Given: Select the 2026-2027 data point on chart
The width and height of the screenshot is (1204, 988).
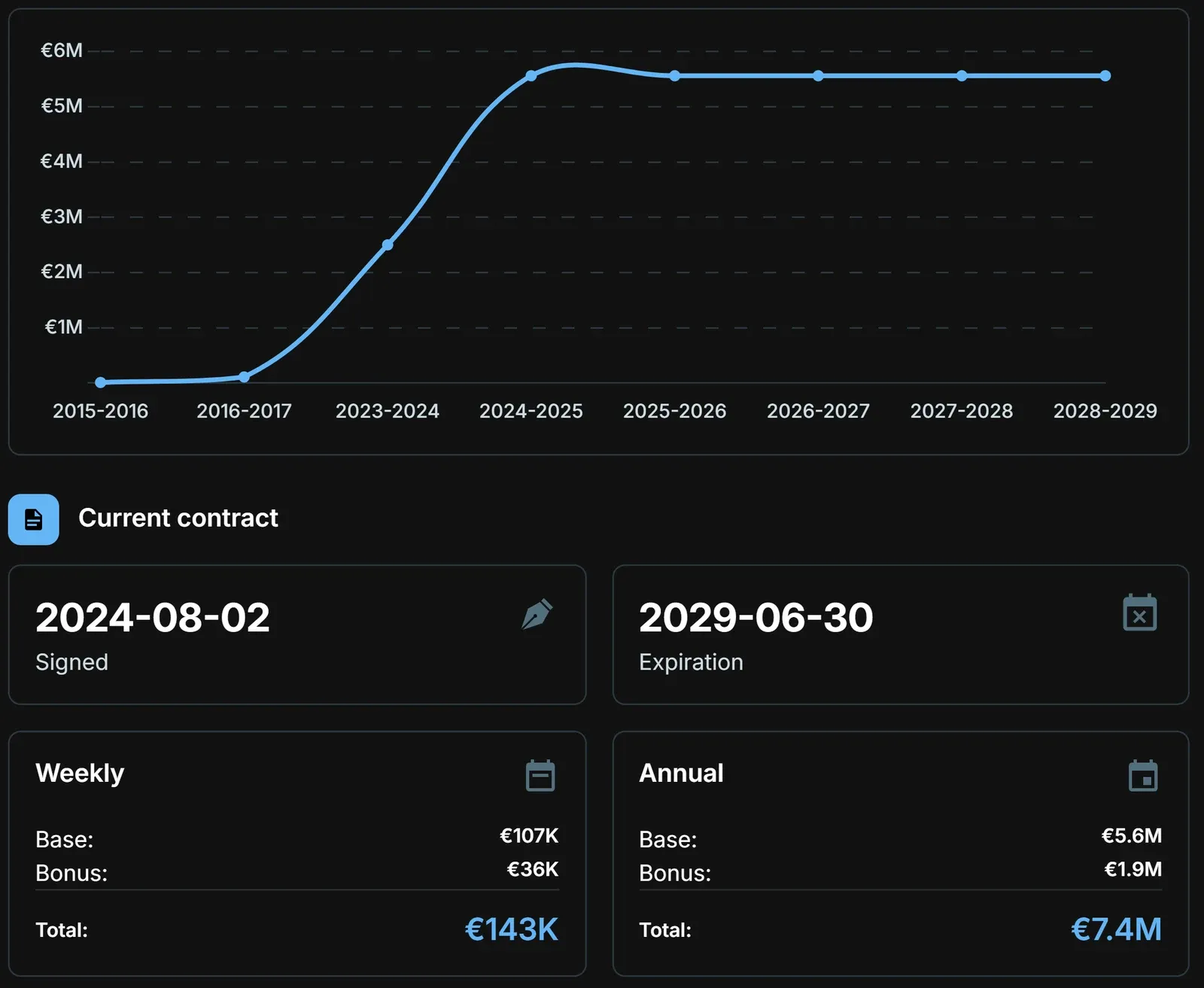Looking at the screenshot, I should 818,76.
